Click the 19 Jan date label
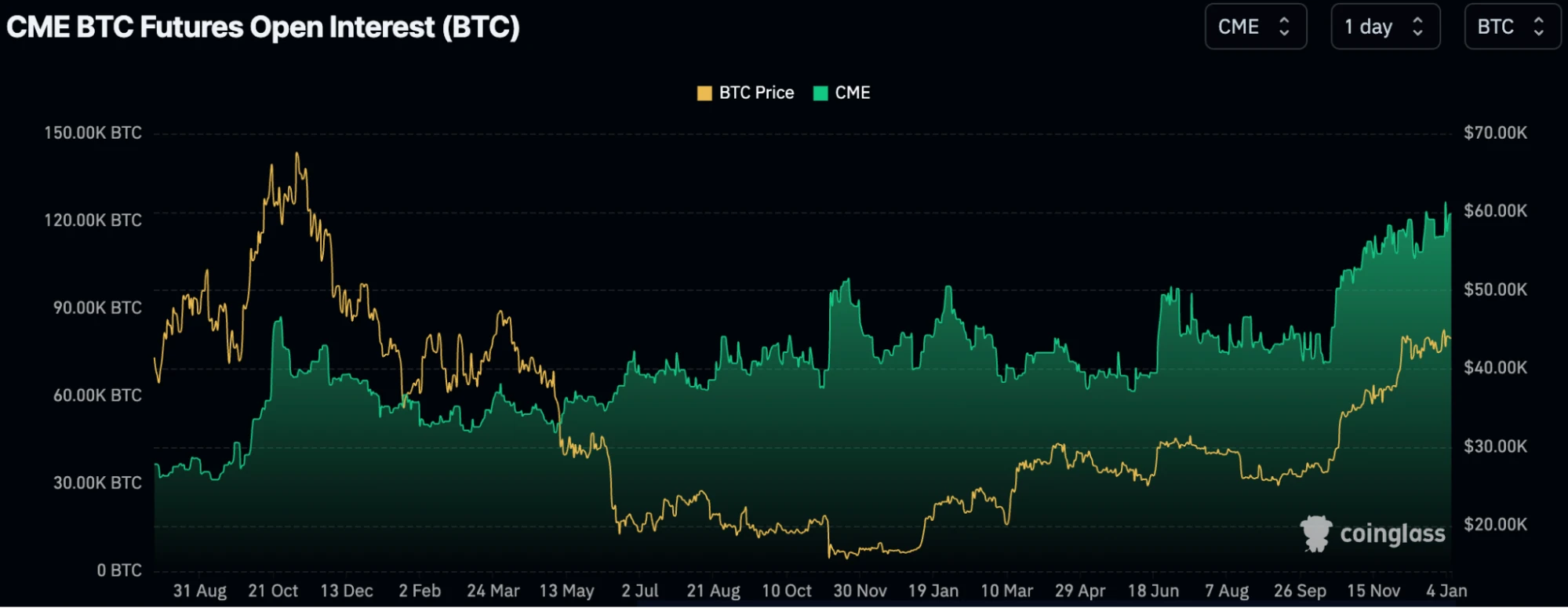1568x608 pixels. pos(933,591)
